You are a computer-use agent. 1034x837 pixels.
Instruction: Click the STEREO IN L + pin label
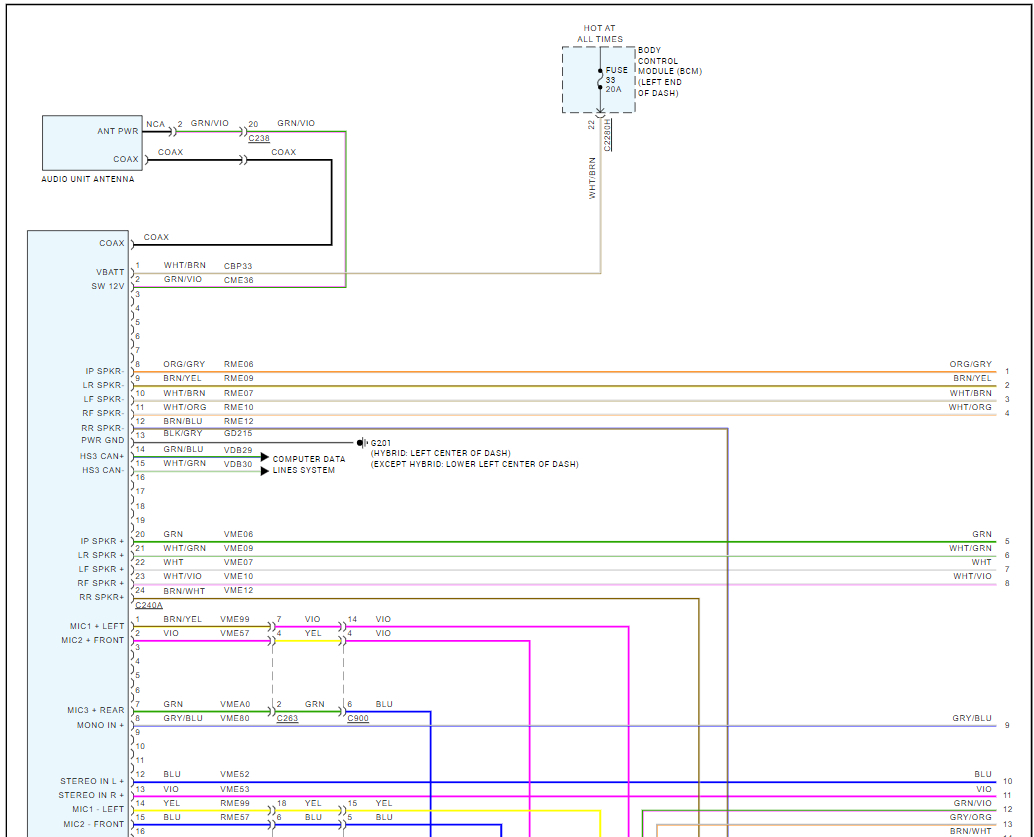(x=92, y=781)
